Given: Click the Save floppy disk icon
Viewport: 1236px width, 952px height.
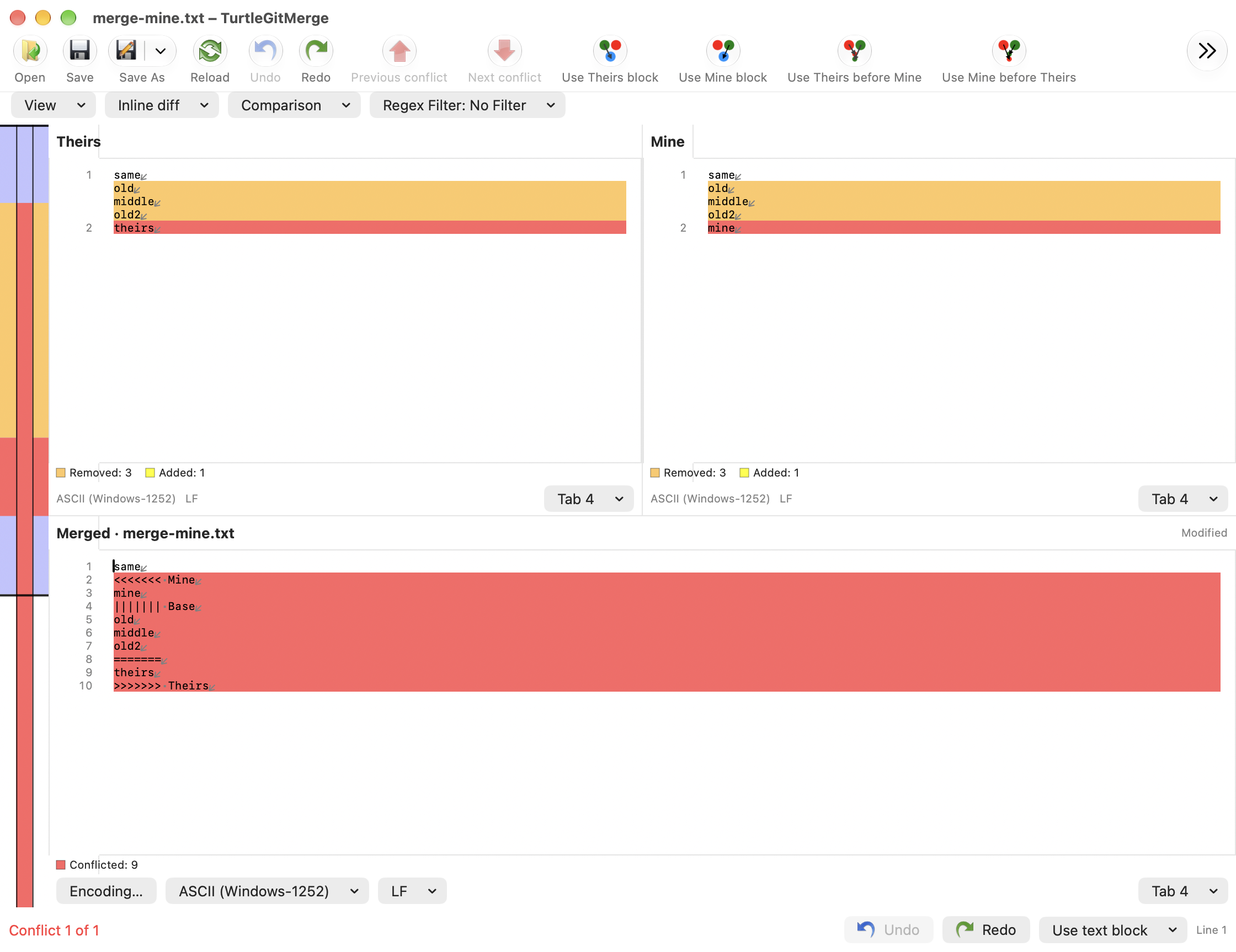Looking at the screenshot, I should click(80, 51).
